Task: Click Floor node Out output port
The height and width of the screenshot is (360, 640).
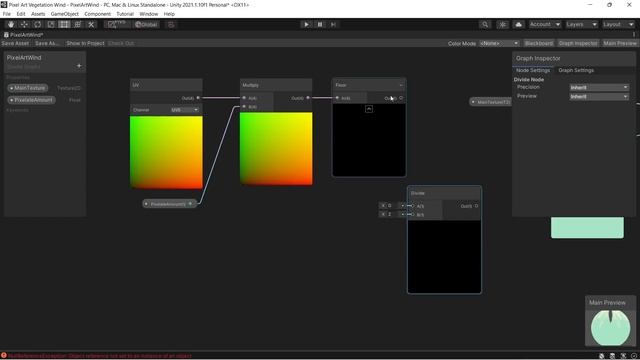Action: [401, 98]
